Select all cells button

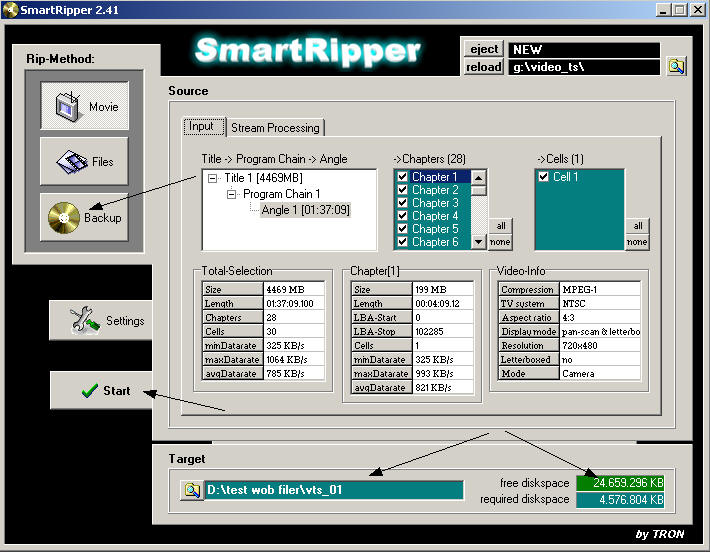coord(638,226)
